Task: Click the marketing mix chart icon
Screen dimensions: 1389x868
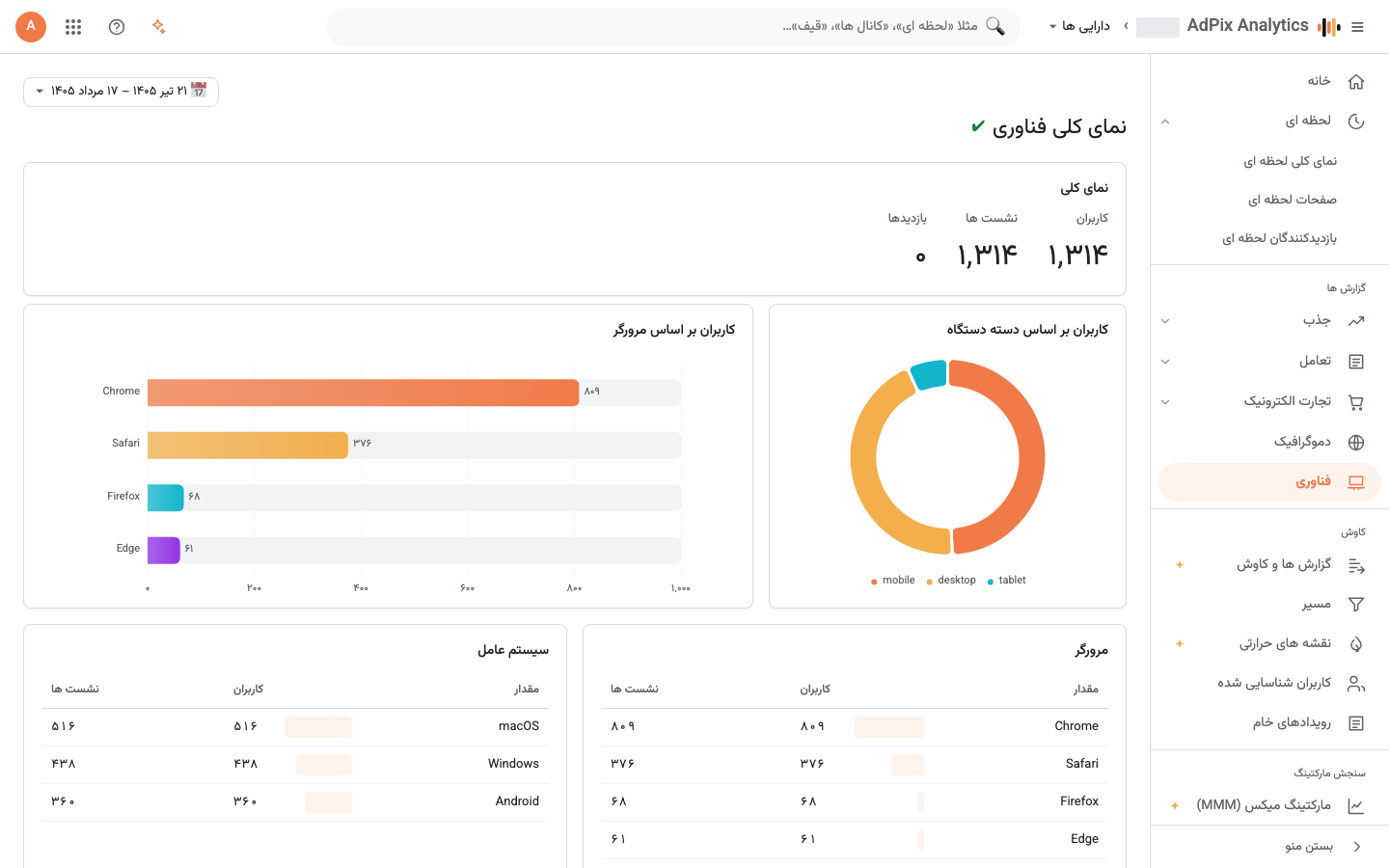Action: click(1356, 806)
